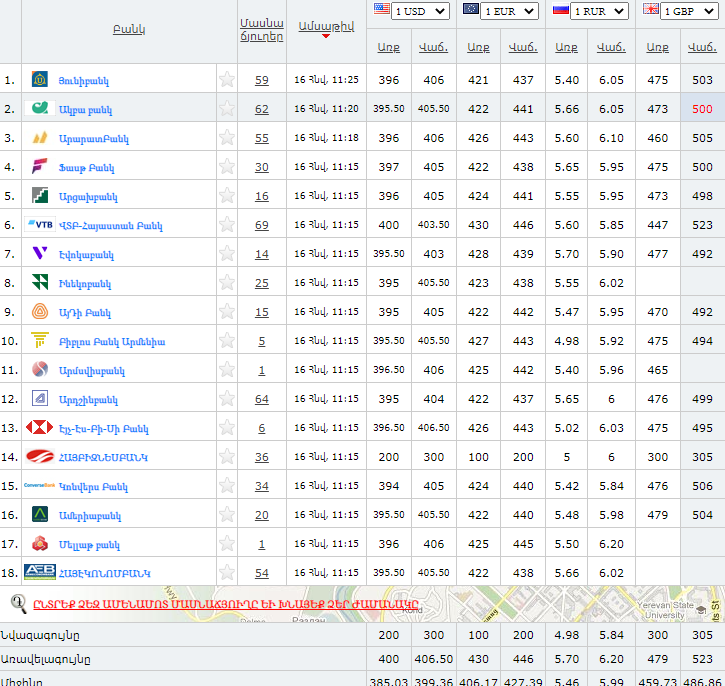This screenshot has height=686, width=725.
Task: Click the Converse Bank logo icon
Action: [x=40, y=485]
